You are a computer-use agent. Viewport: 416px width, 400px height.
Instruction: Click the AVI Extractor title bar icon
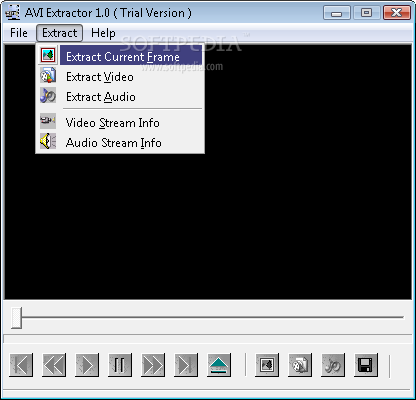point(12,13)
